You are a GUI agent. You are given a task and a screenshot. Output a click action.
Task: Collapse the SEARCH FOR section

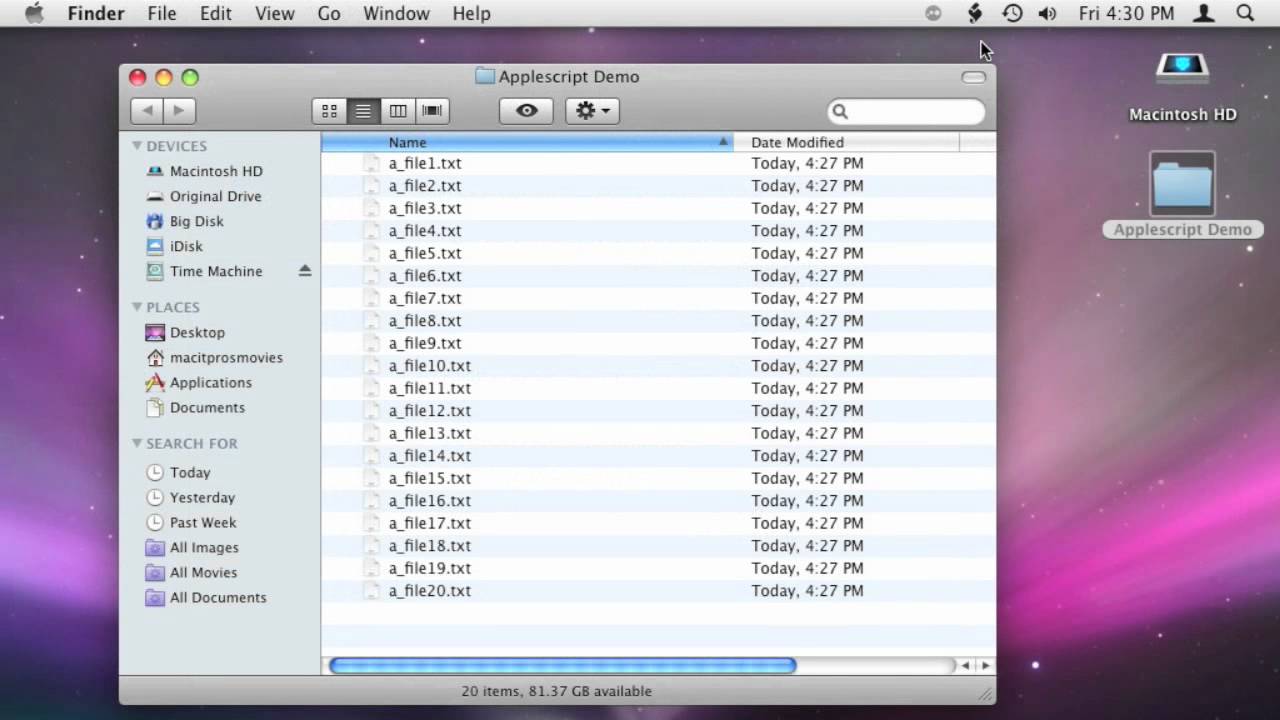[137, 443]
